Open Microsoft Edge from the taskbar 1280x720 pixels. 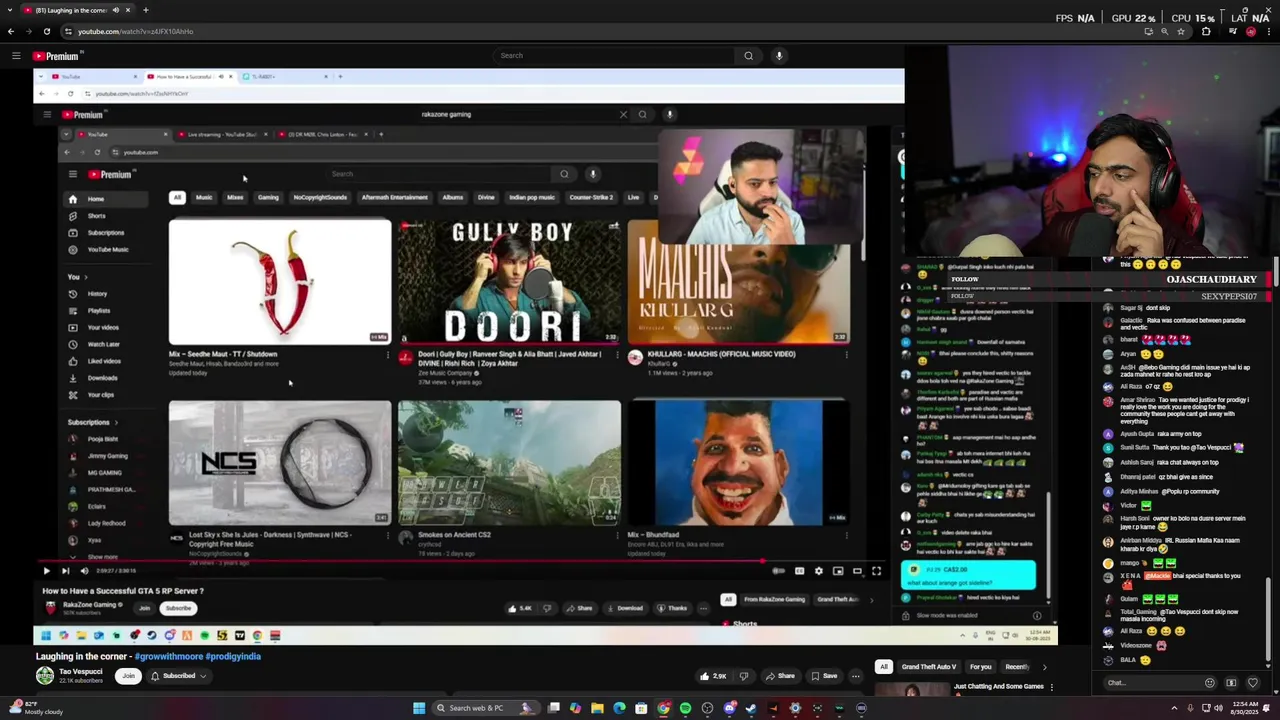619,708
